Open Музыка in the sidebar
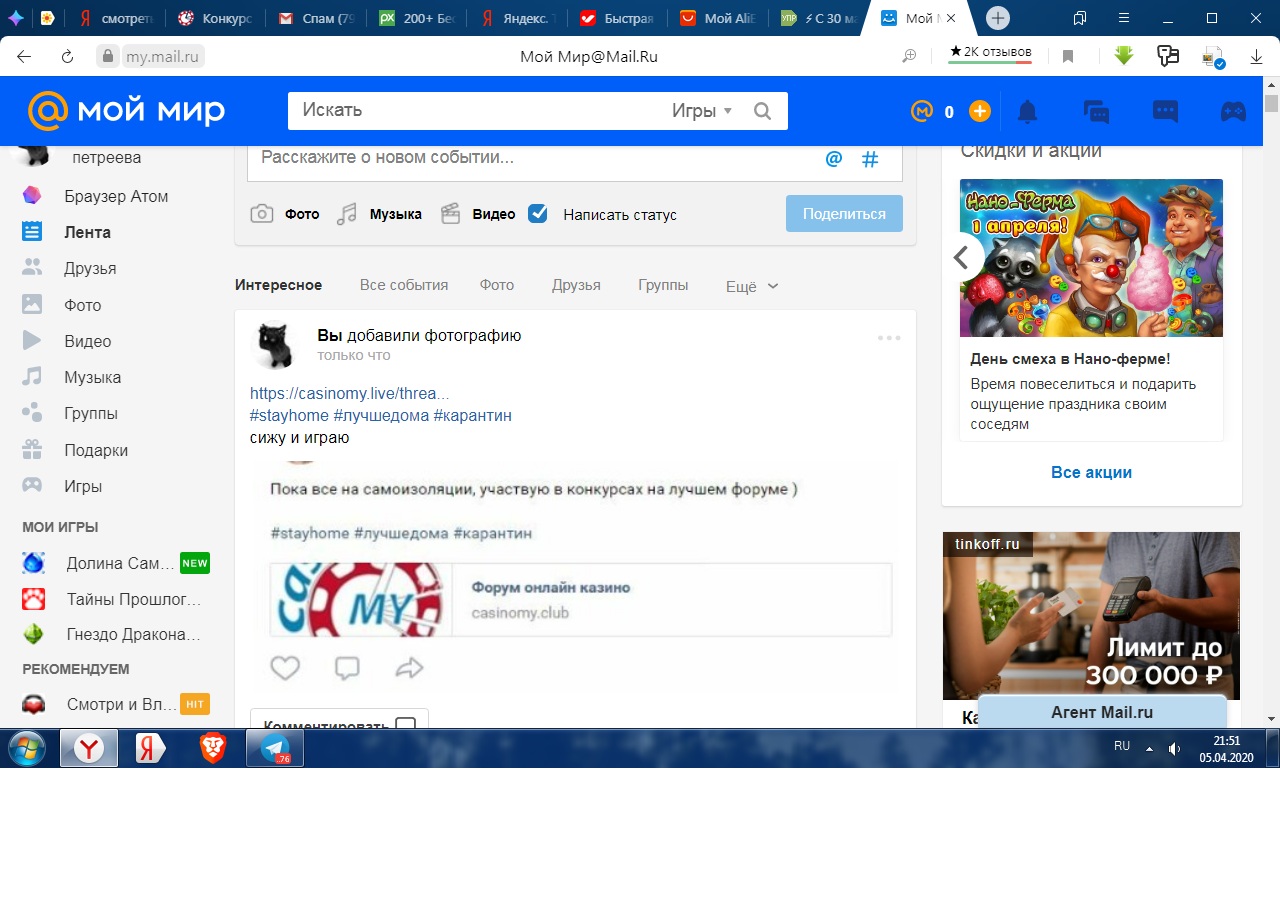Image resolution: width=1280 pixels, height=912 pixels. 71,377
